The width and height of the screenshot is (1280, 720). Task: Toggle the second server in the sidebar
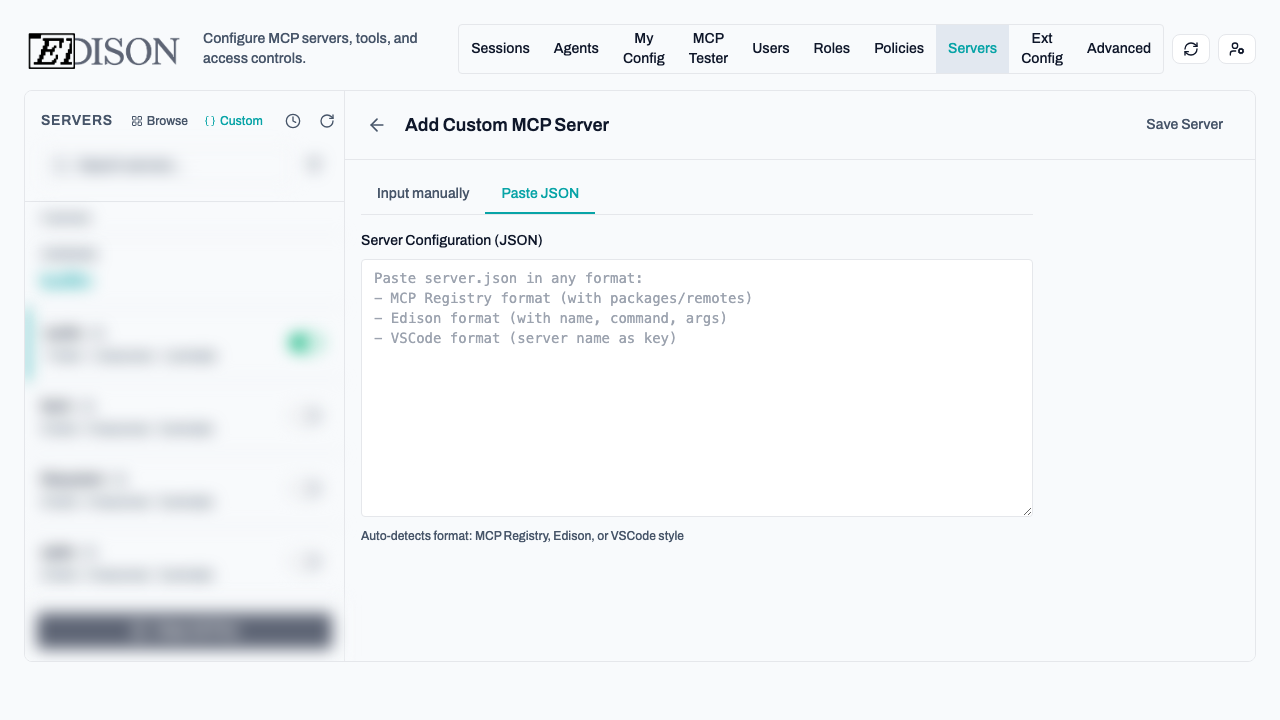point(308,415)
